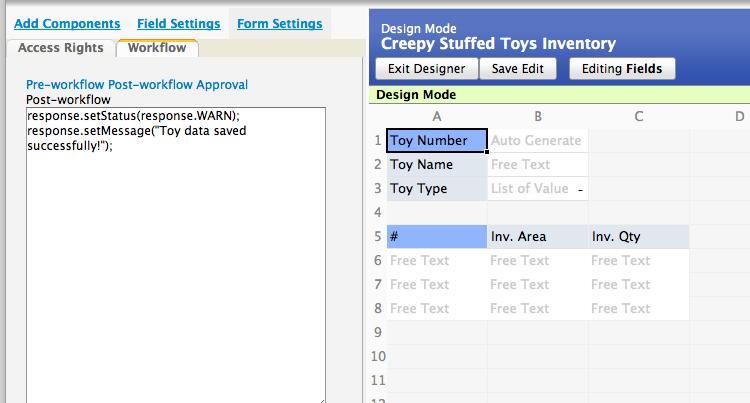The height and width of the screenshot is (403, 750).
Task: Click the Toy Type label cell
Action: [436, 189]
